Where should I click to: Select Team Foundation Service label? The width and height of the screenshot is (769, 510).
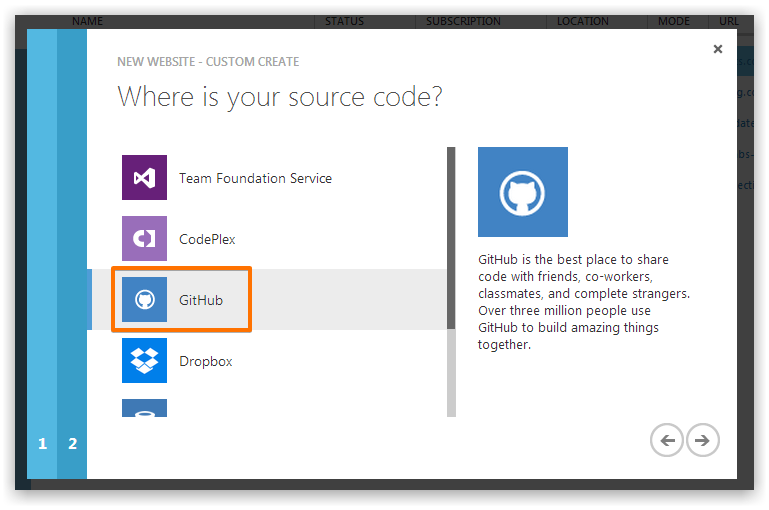(255, 178)
